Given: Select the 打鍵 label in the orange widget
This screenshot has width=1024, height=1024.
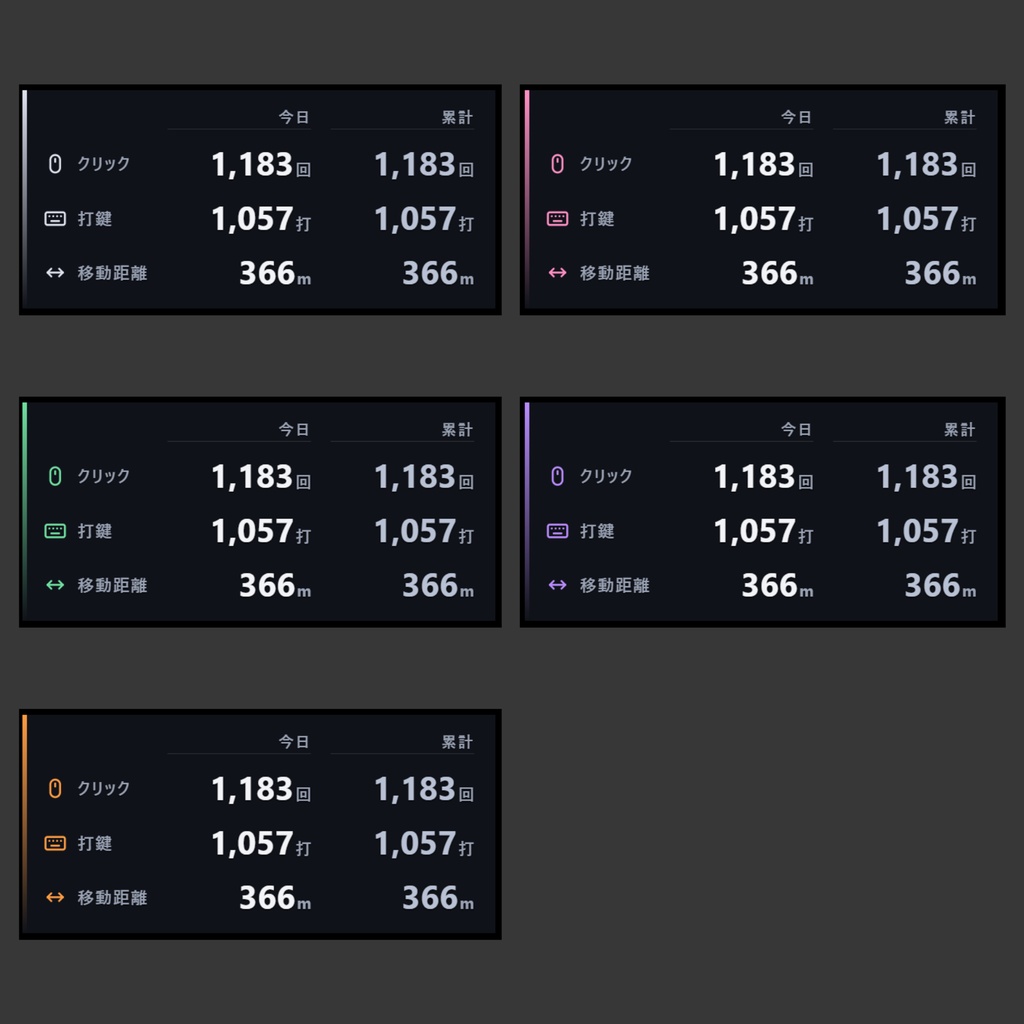Looking at the screenshot, I should pos(95,843).
